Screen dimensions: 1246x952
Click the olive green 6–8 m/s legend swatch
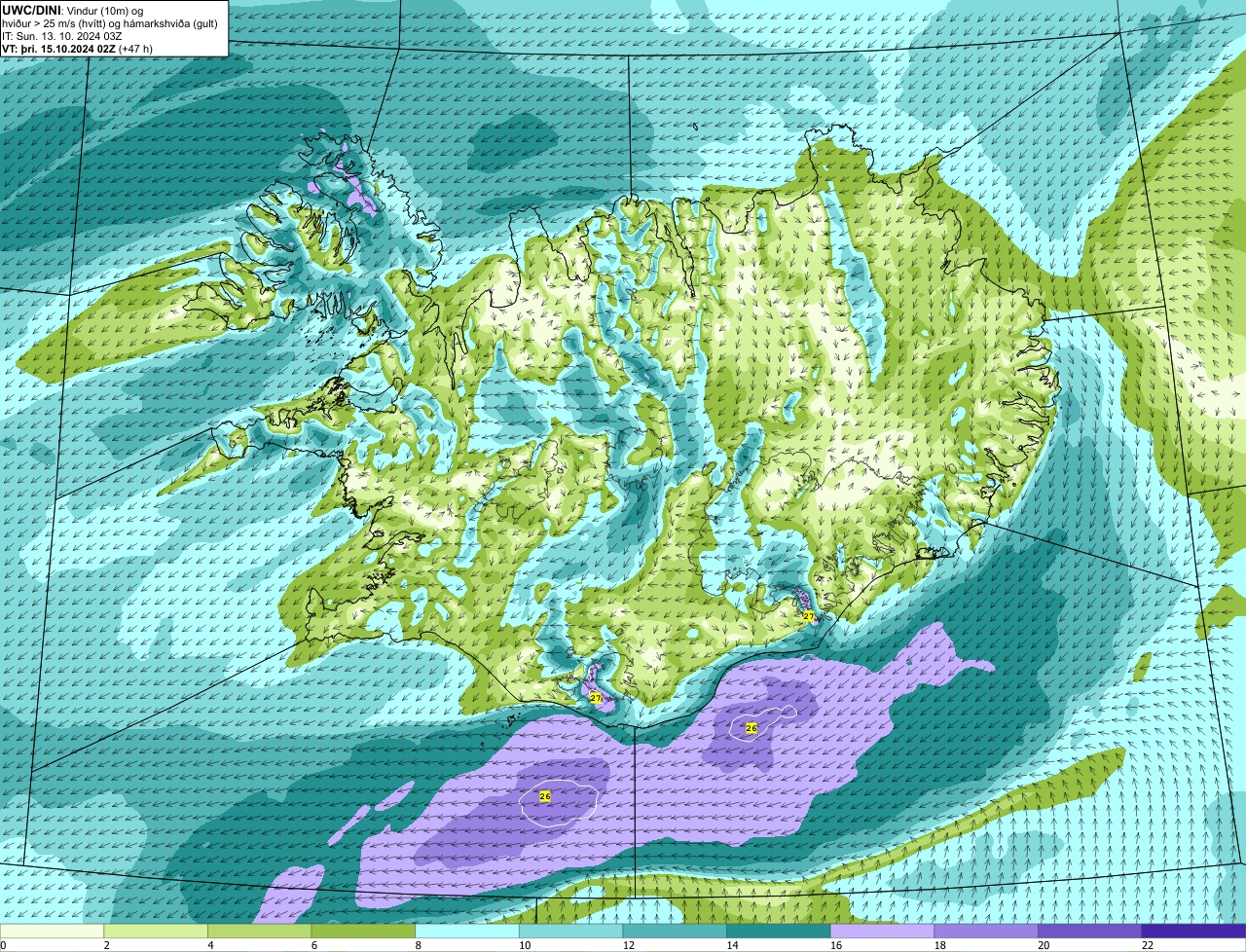click(x=363, y=932)
